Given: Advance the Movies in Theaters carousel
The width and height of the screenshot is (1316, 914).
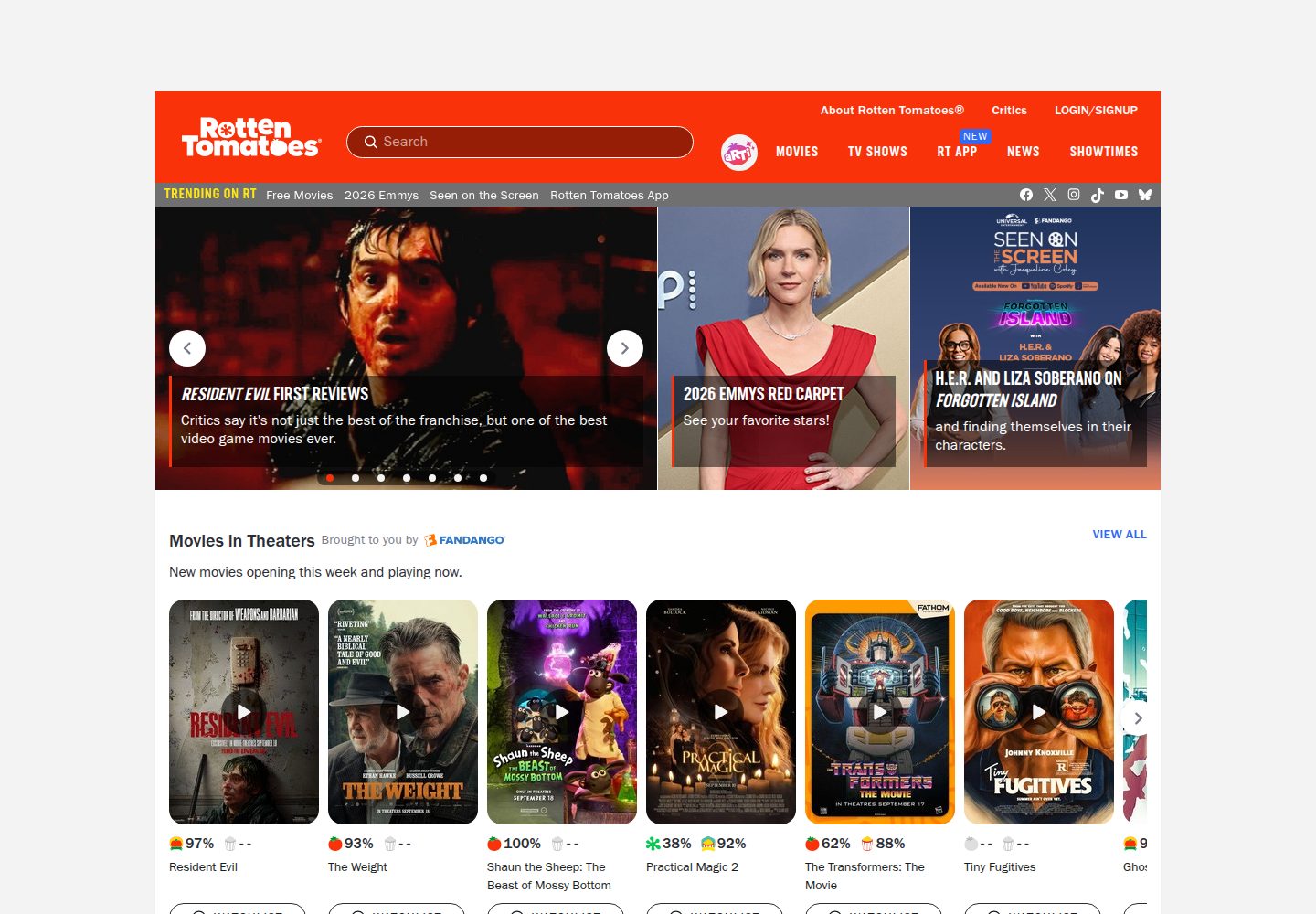Looking at the screenshot, I should (1138, 718).
